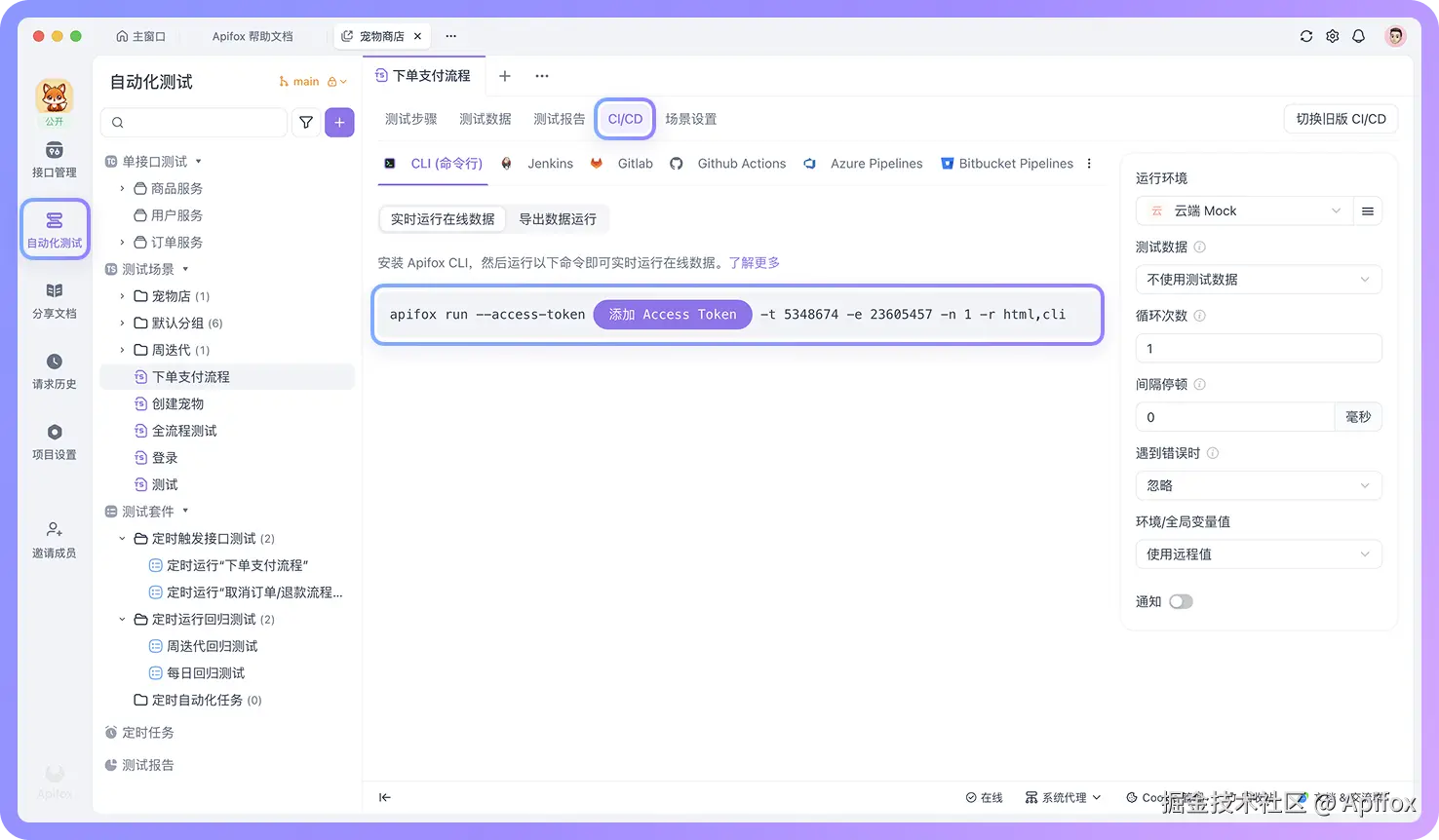Viewport: 1439px width, 840px height.
Task: Open tab more options ellipsis
Action: tap(542, 76)
